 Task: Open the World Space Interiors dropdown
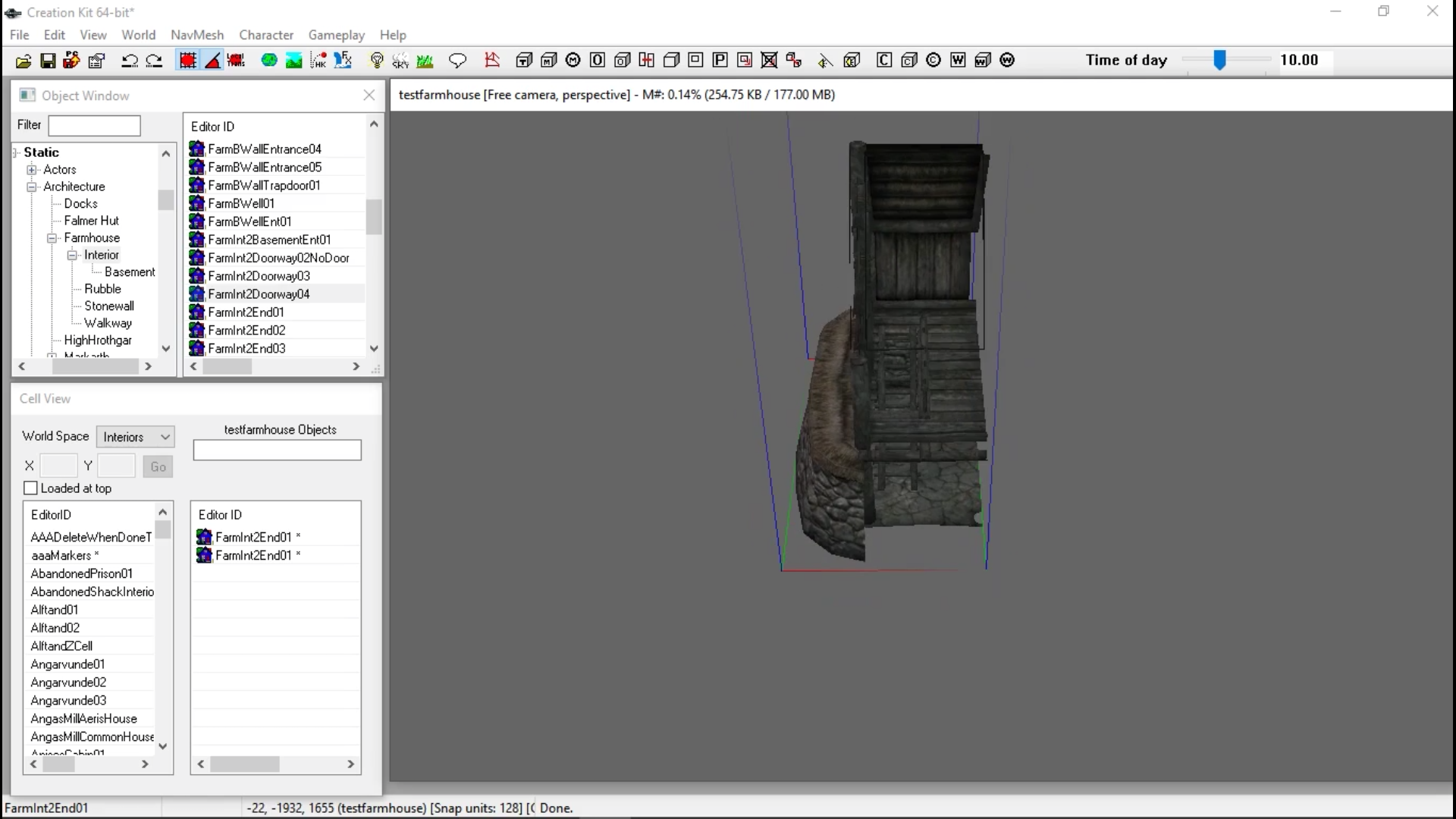tap(136, 437)
